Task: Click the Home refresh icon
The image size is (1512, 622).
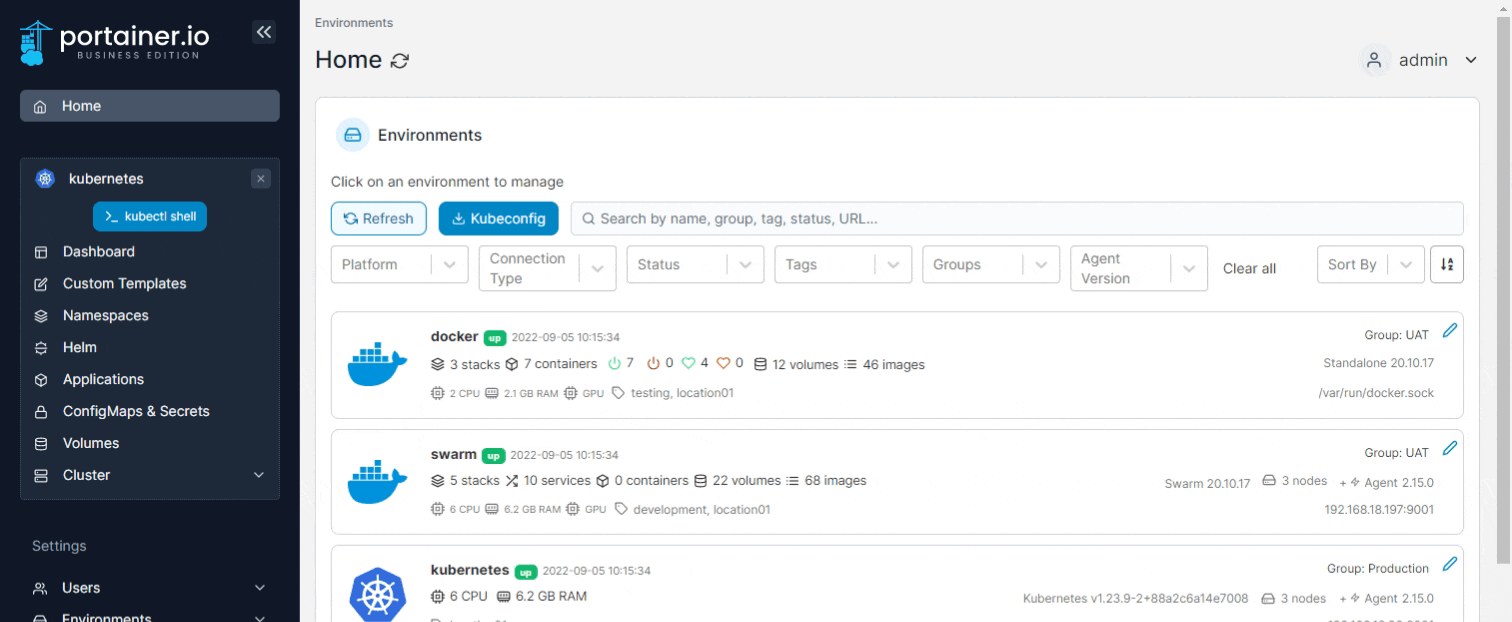Action: tap(399, 61)
